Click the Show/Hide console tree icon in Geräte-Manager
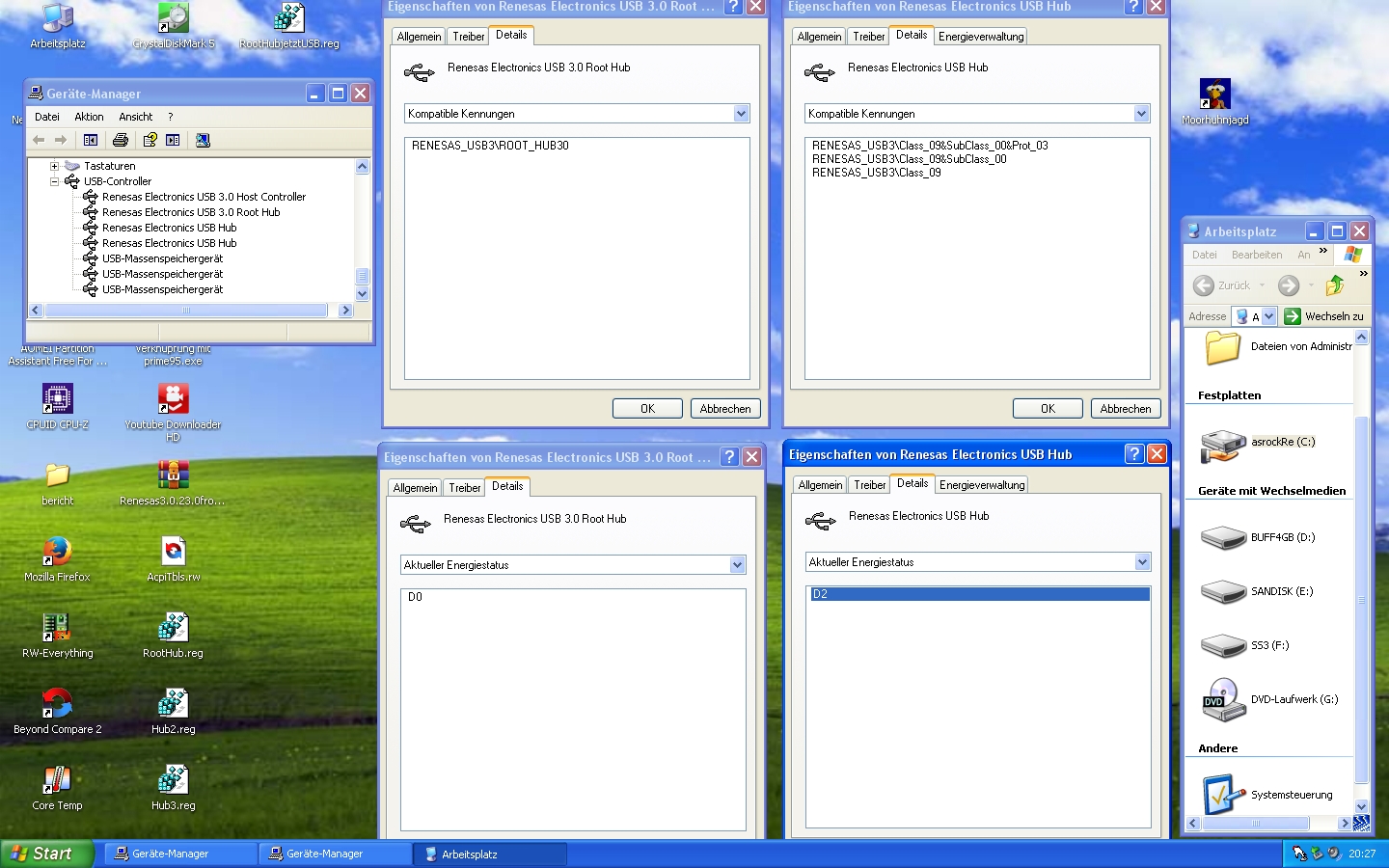Viewport: 1389px width, 868px height. pyautogui.click(x=91, y=140)
